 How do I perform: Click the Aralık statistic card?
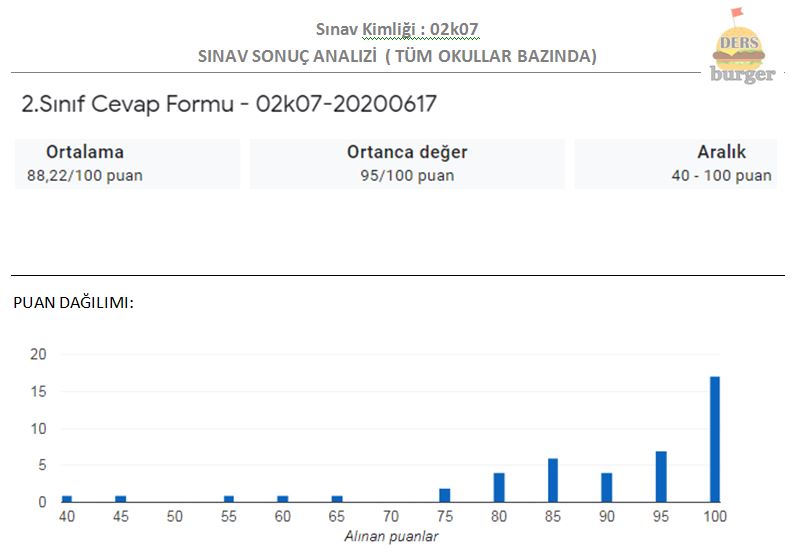click(675, 164)
